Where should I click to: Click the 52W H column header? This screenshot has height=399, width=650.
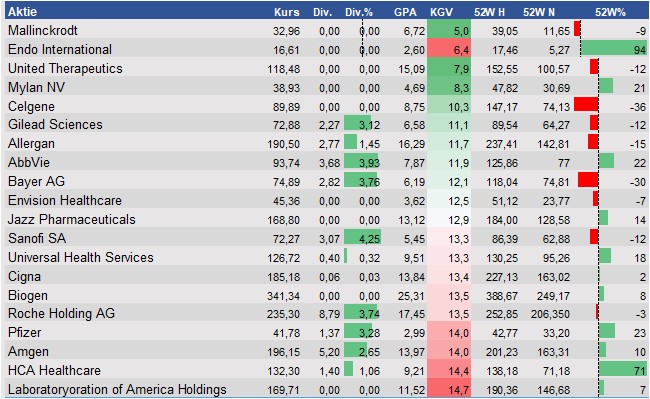pyautogui.click(x=489, y=12)
